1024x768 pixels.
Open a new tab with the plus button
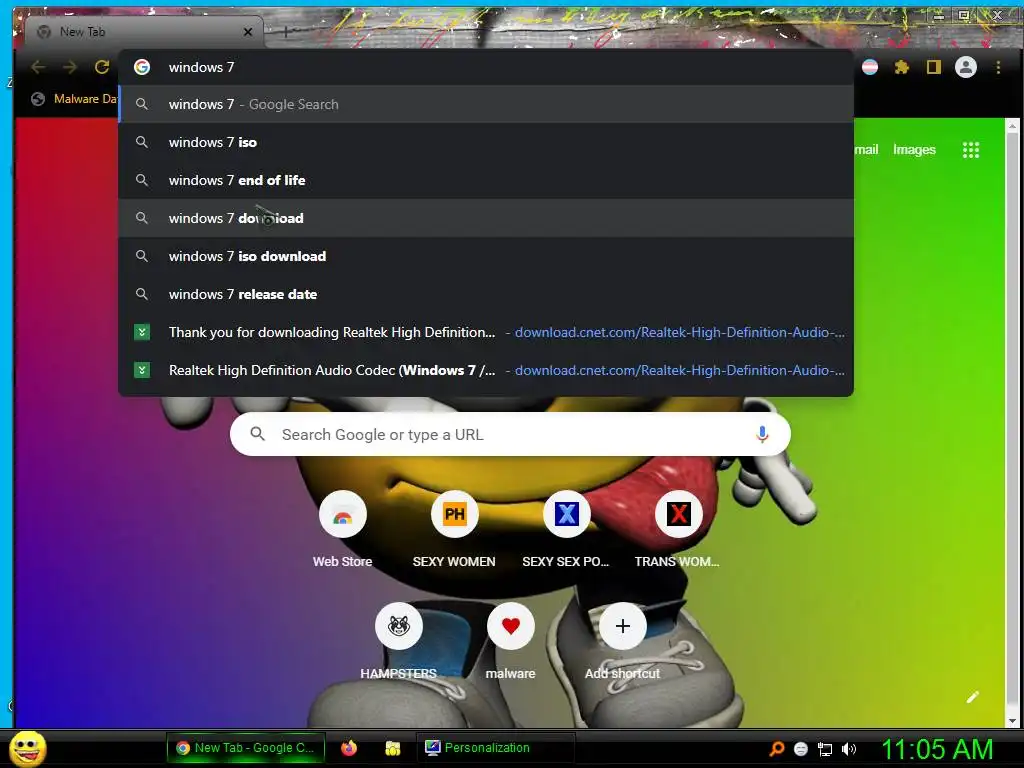point(286,31)
